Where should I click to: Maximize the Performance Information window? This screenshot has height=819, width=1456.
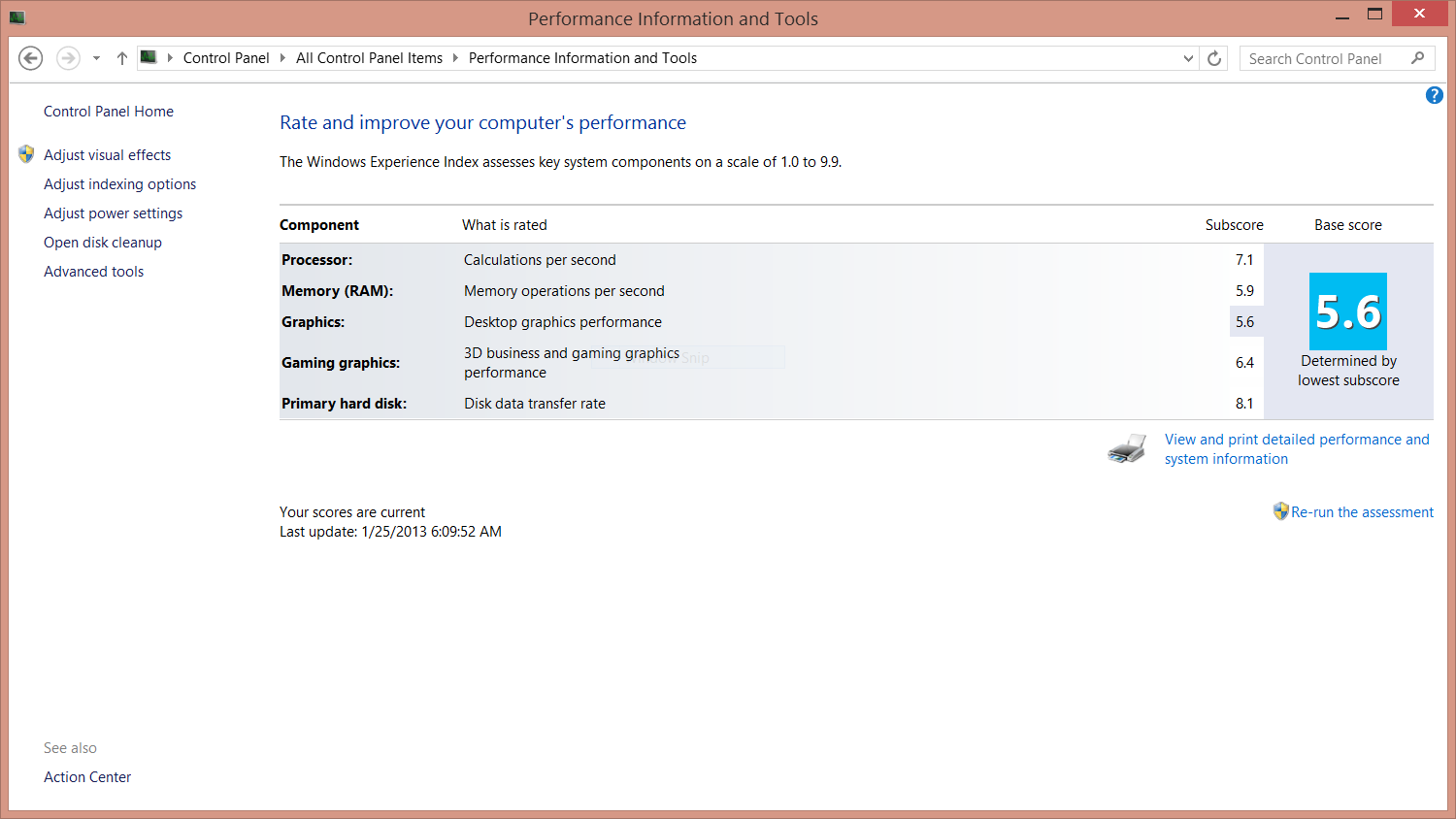coord(1374,15)
